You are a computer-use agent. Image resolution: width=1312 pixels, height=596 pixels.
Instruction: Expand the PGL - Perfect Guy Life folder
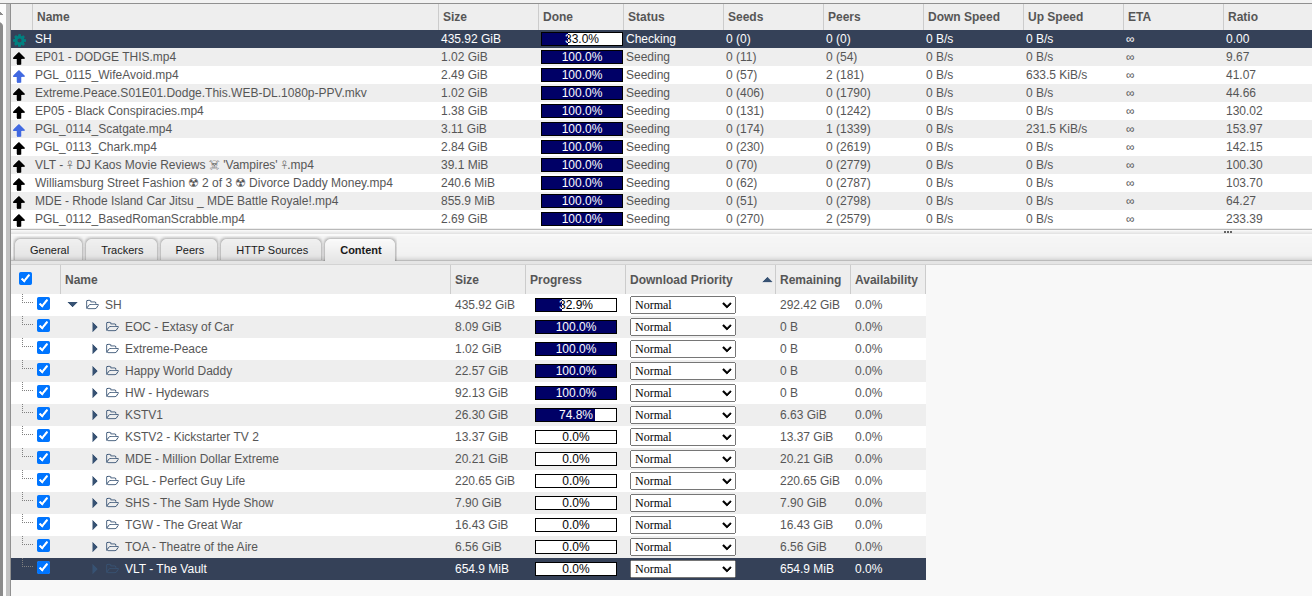pyautogui.click(x=95, y=481)
